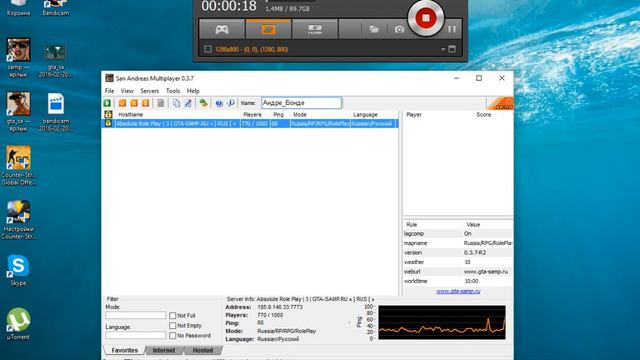This screenshot has height=360, width=640.
Task: Open the gta_sa 2016-02-20 desktop file
Action: 56,60
